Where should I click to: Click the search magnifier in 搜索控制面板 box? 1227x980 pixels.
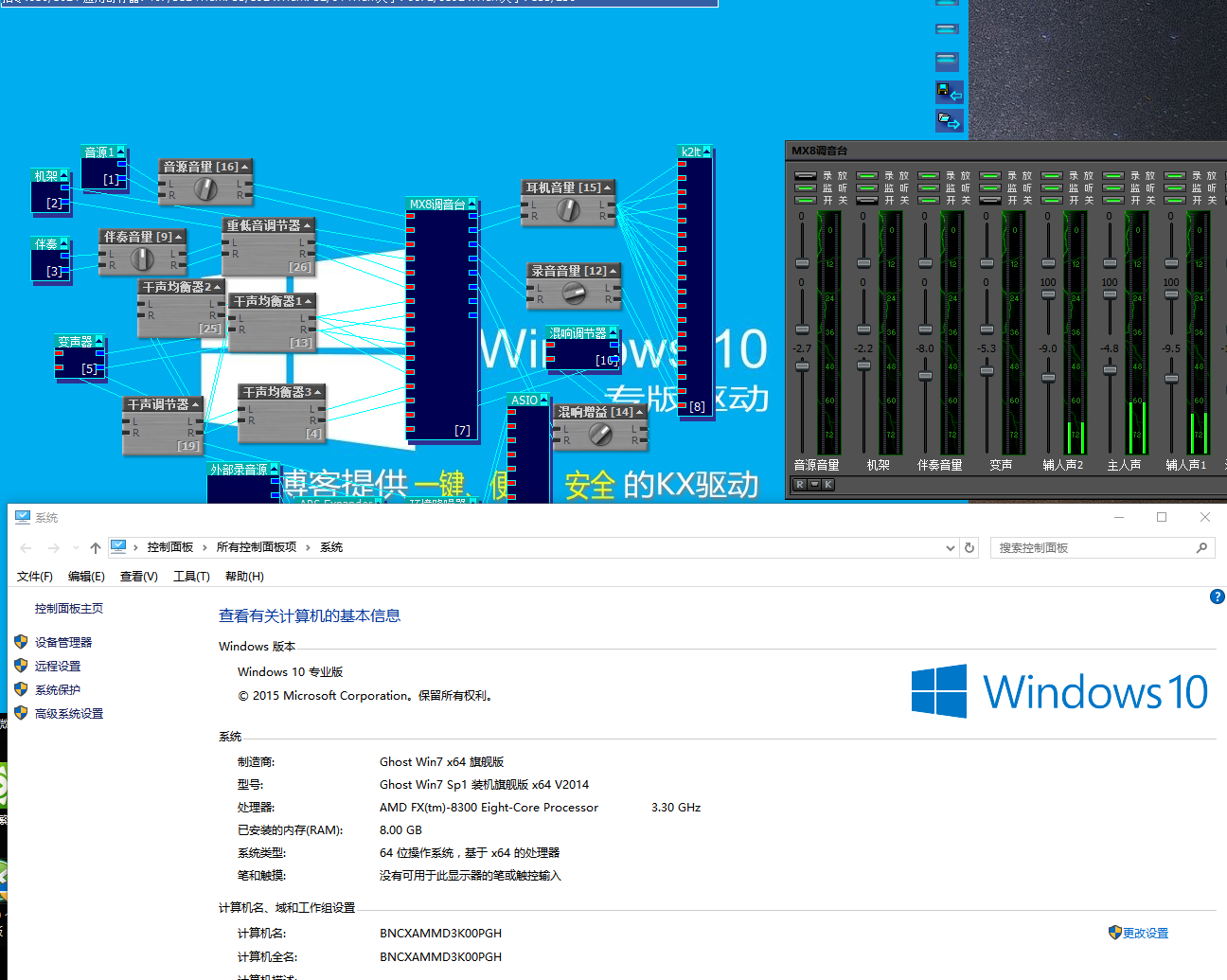click(1201, 547)
